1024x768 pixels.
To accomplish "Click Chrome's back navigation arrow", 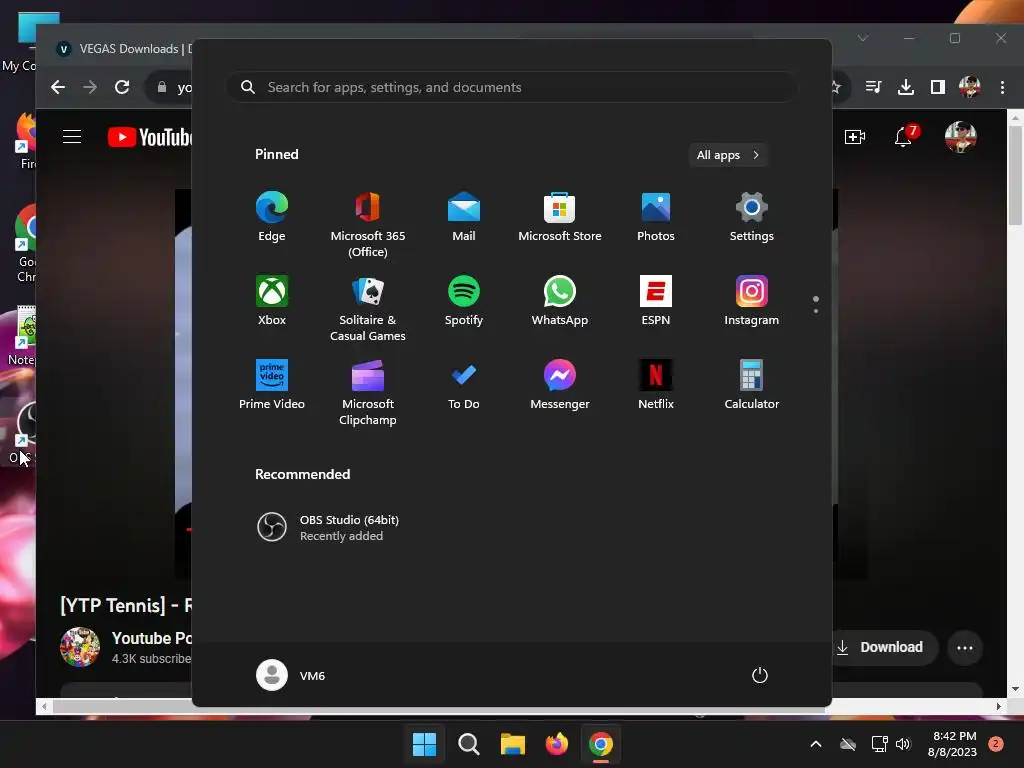I will tap(58, 87).
